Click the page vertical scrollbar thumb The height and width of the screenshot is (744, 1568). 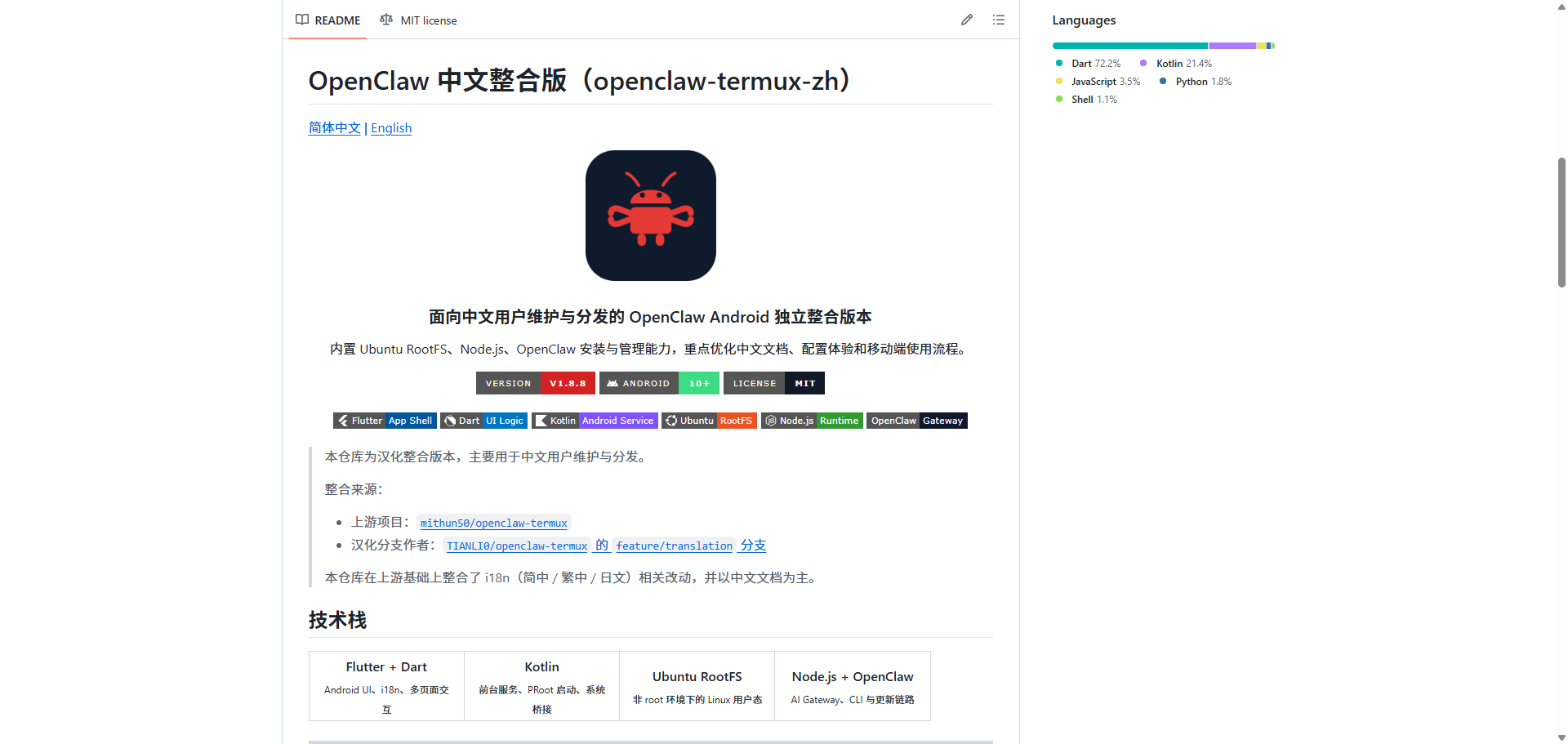pyautogui.click(x=1561, y=222)
